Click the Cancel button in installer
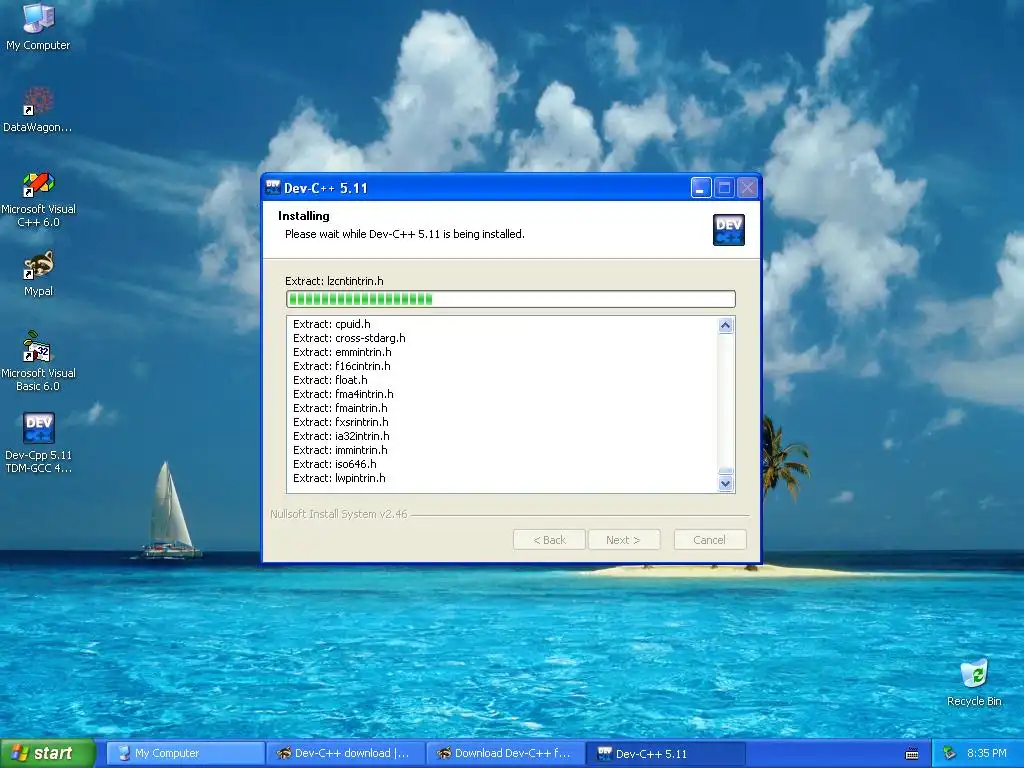The height and width of the screenshot is (768, 1024). [x=710, y=540]
